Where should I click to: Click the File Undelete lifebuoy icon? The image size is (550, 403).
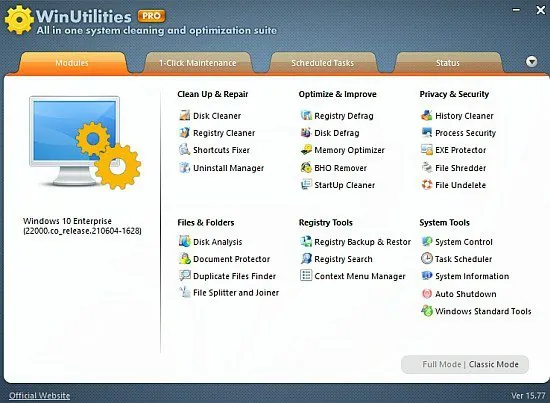pos(427,185)
